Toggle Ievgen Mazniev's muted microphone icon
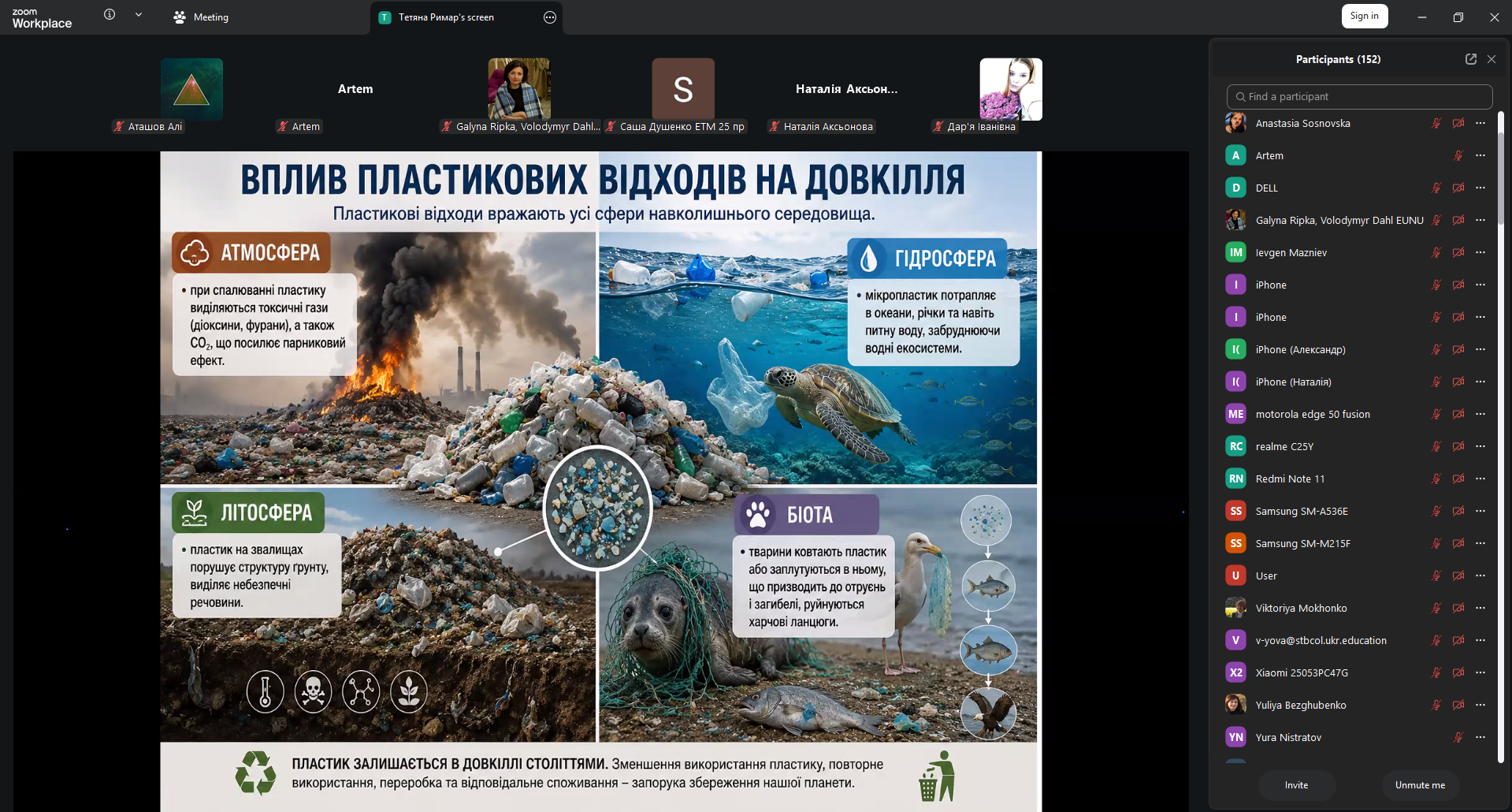 1436,252
